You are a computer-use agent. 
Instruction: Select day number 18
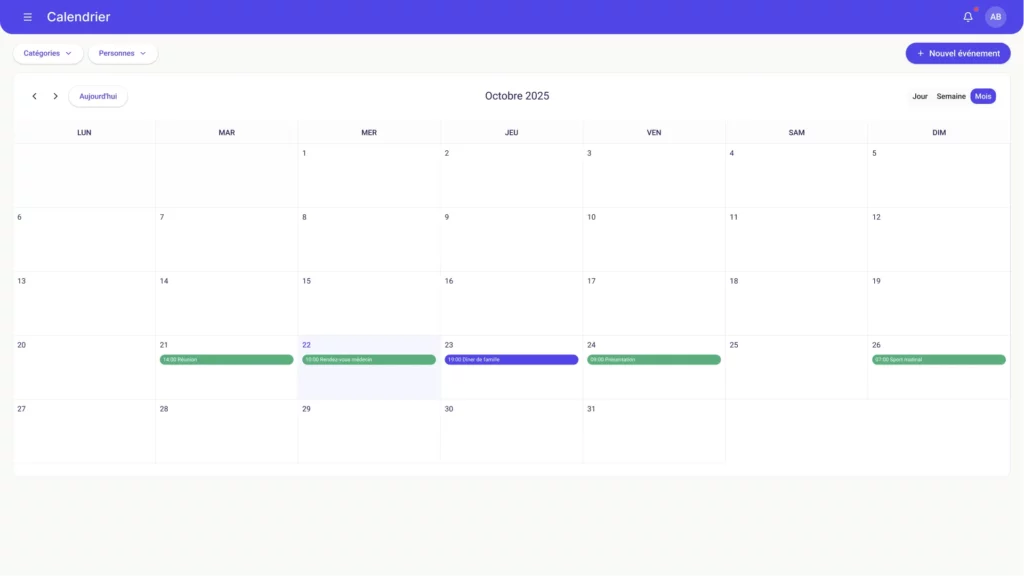(734, 281)
